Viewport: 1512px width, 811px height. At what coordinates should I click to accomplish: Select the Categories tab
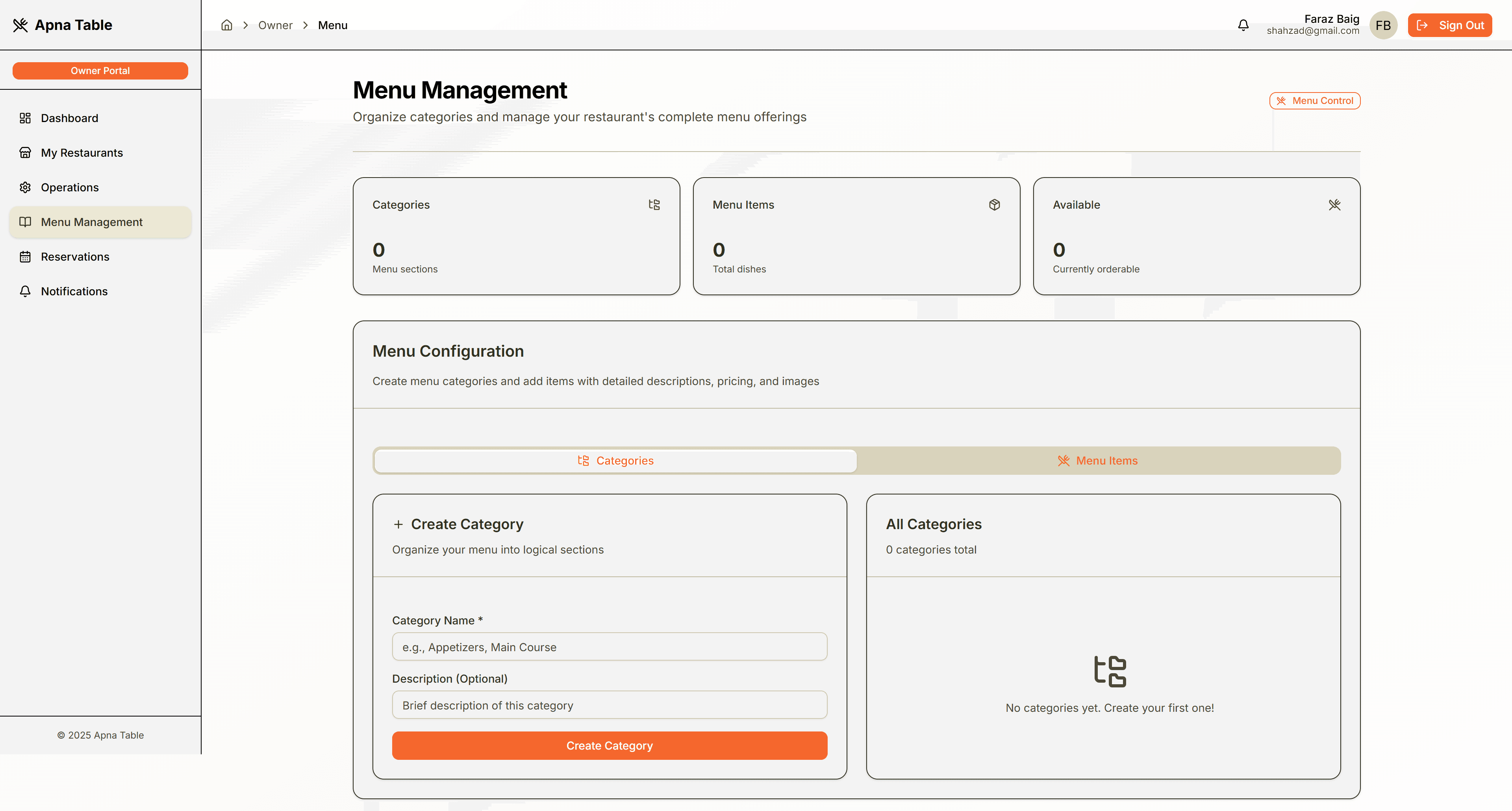(615, 461)
